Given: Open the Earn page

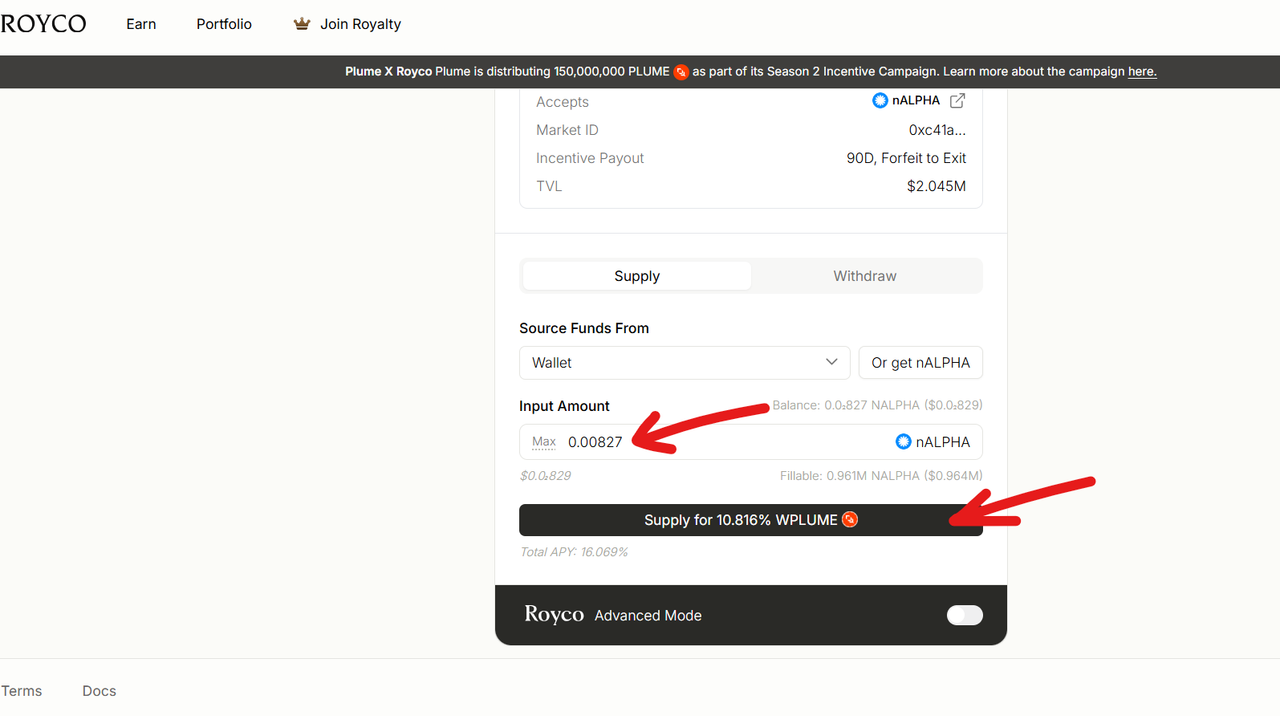Looking at the screenshot, I should coord(141,24).
